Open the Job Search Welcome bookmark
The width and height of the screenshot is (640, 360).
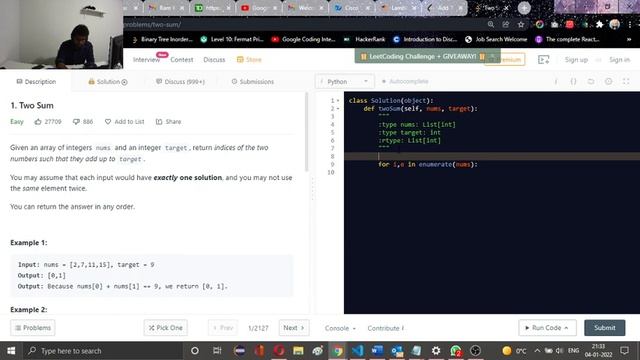[496, 39]
